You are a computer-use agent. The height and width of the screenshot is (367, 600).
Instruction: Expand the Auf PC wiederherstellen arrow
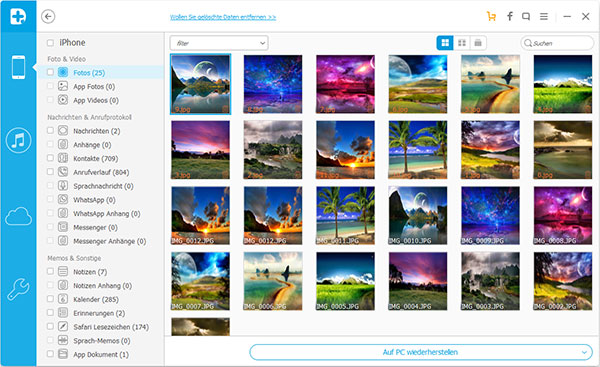pyautogui.click(x=584, y=352)
